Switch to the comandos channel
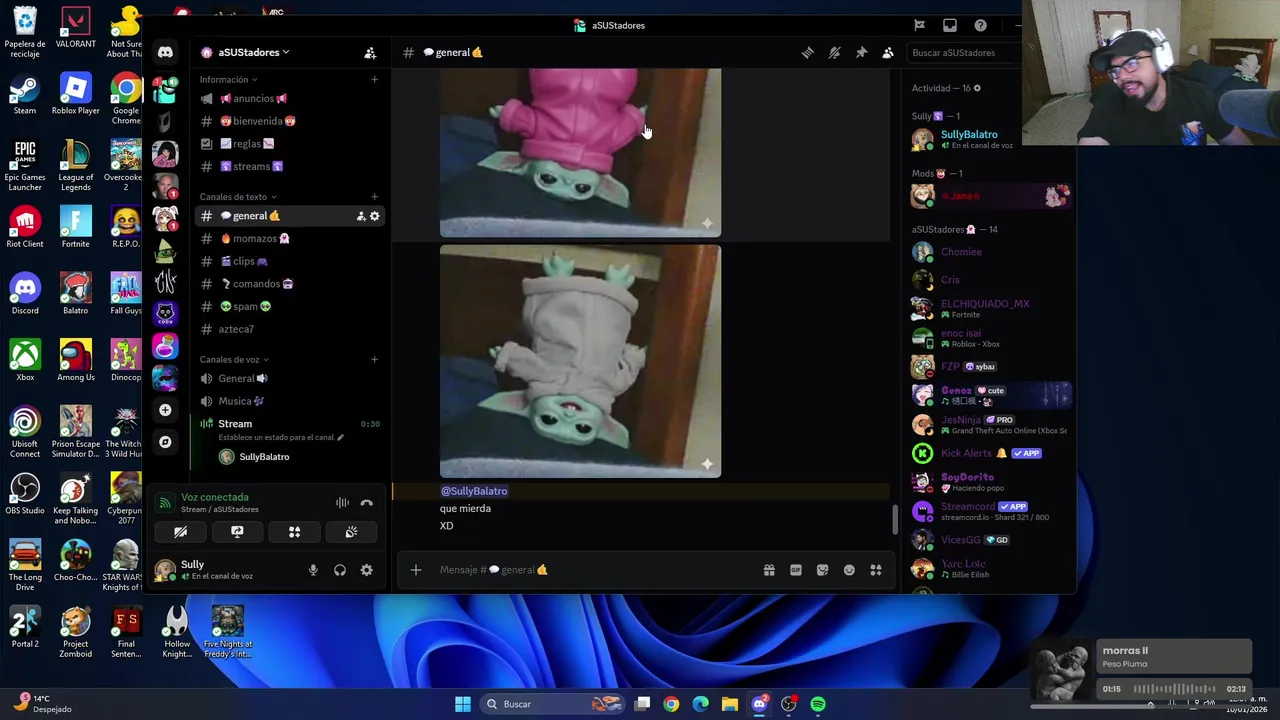 [288, 284]
